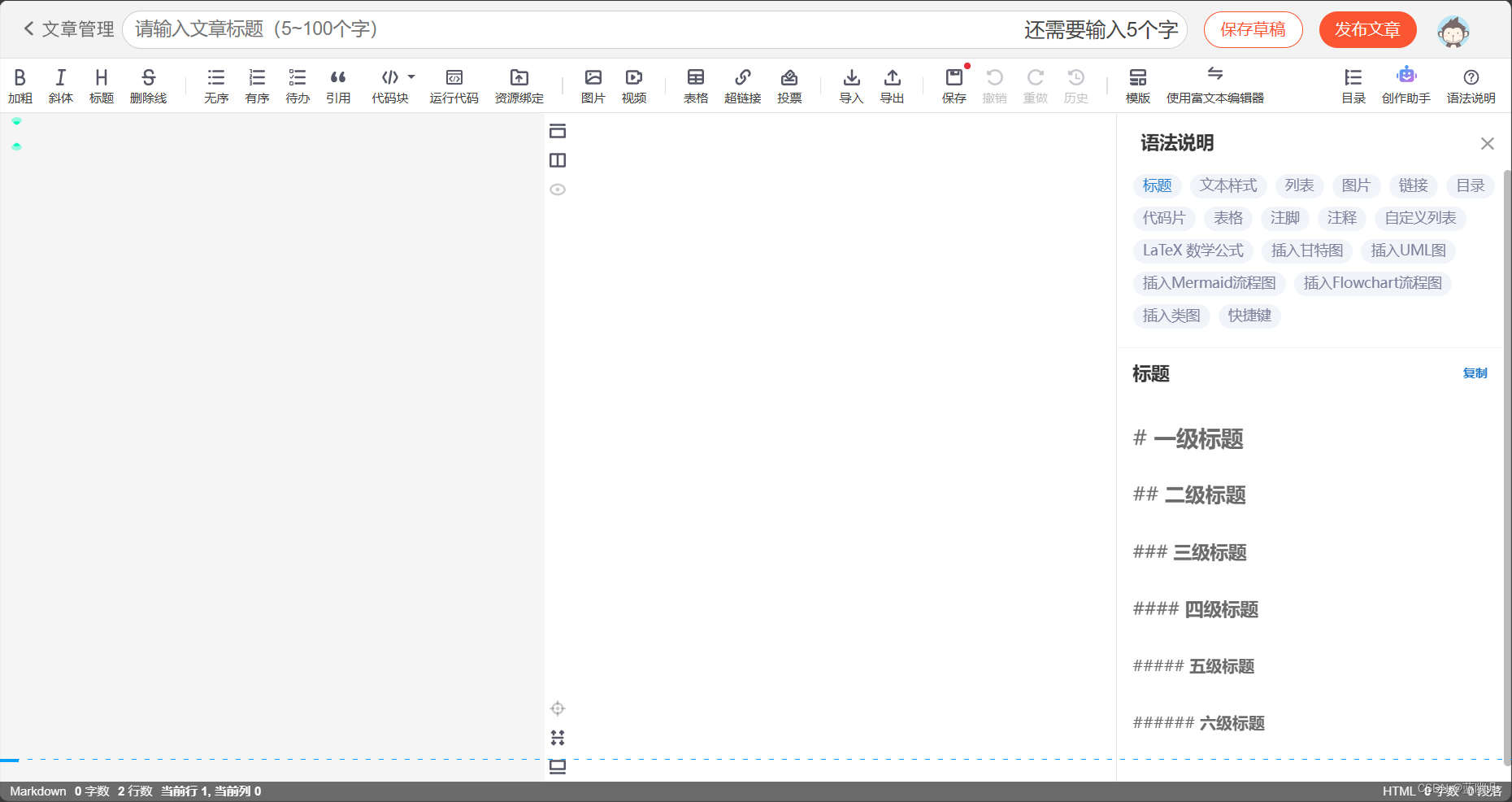Open templates with 模板 icon

[x=1137, y=85]
